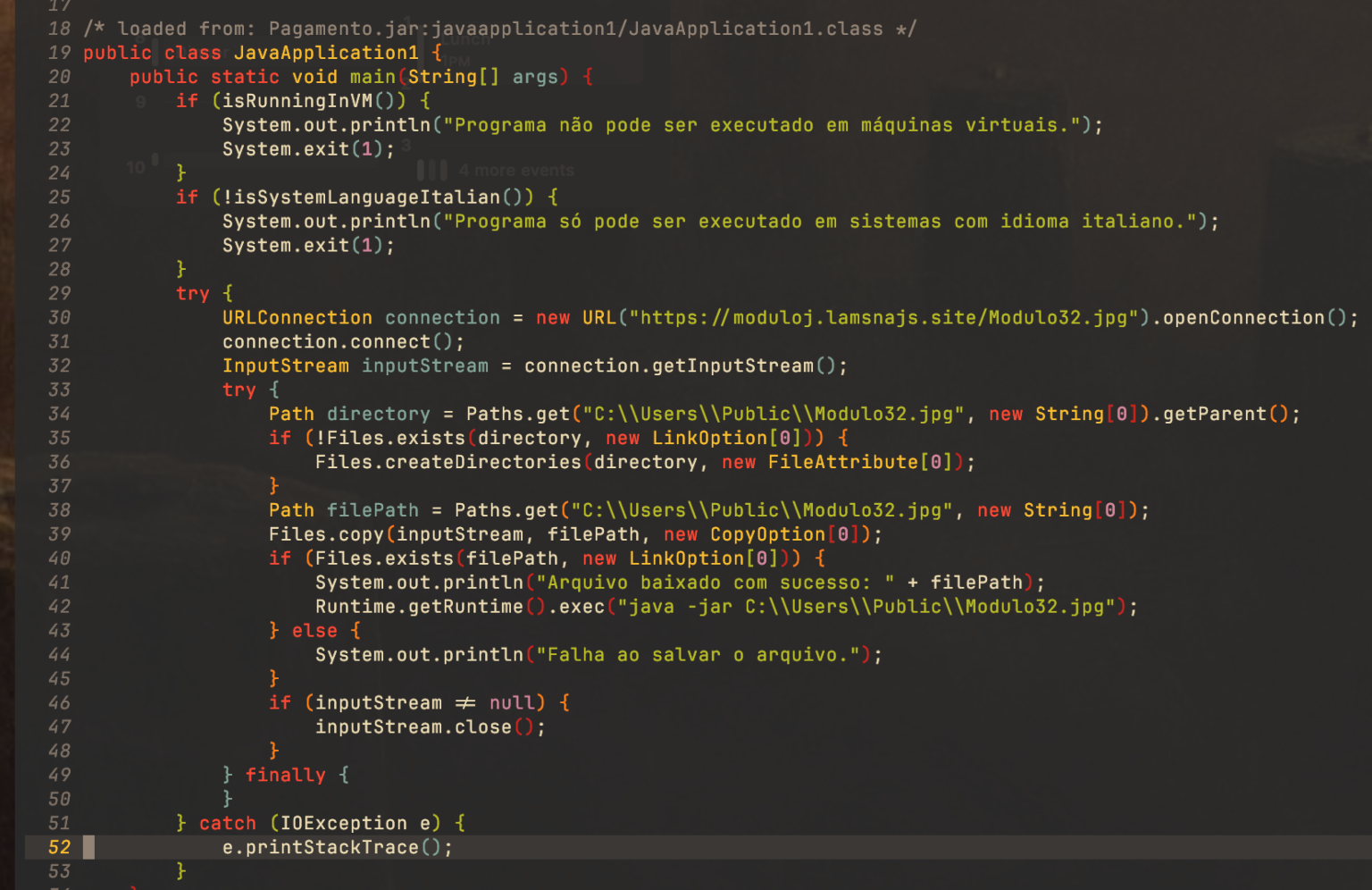Click the 'java -jar' exec string on line 42
Screen dimensions: 1372x890
coord(866,608)
